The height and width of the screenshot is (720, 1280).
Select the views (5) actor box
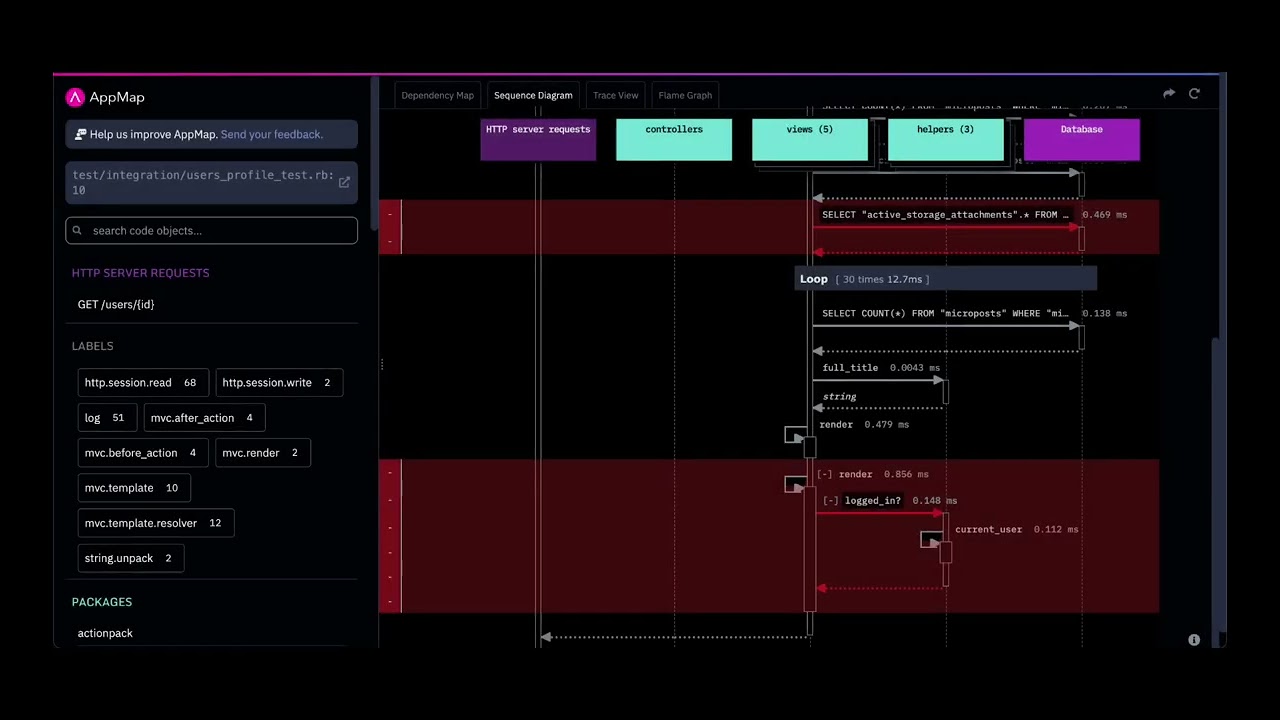tap(810, 139)
